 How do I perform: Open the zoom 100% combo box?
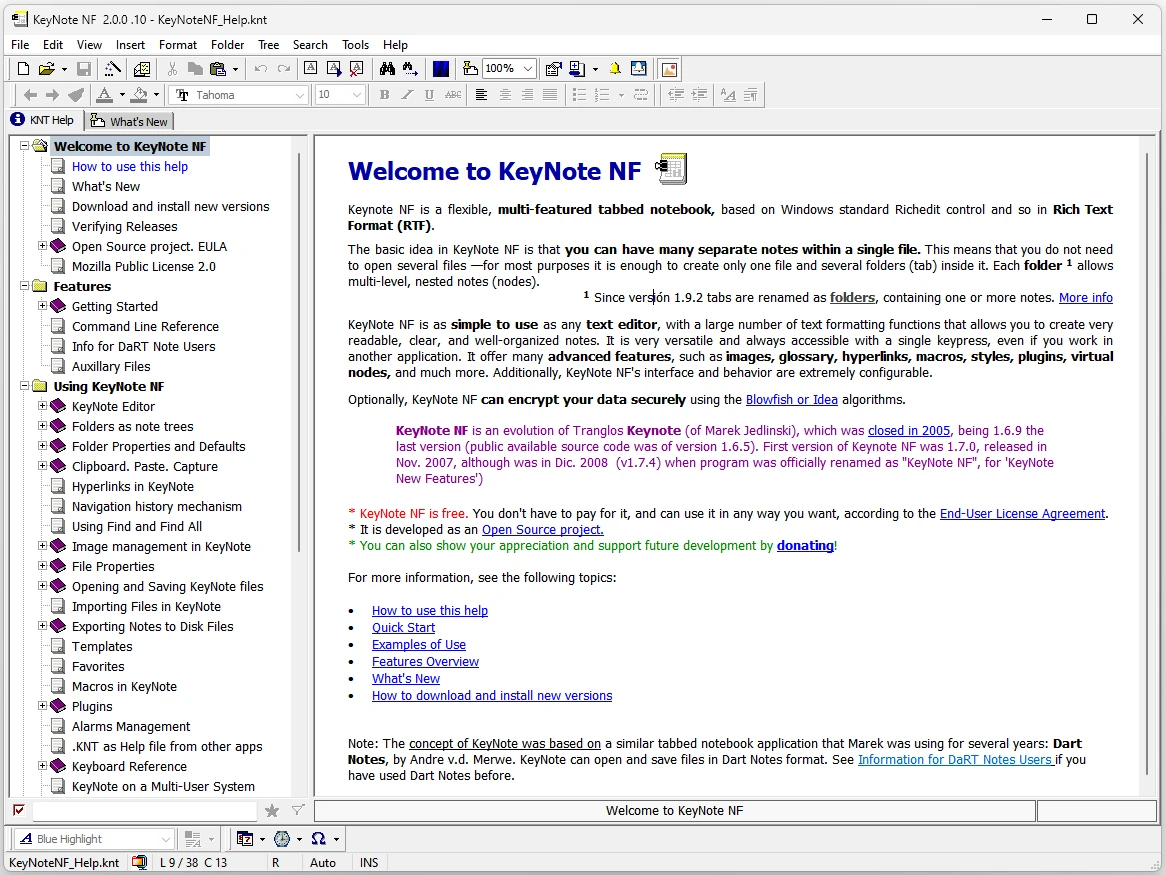(x=509, y=69)
